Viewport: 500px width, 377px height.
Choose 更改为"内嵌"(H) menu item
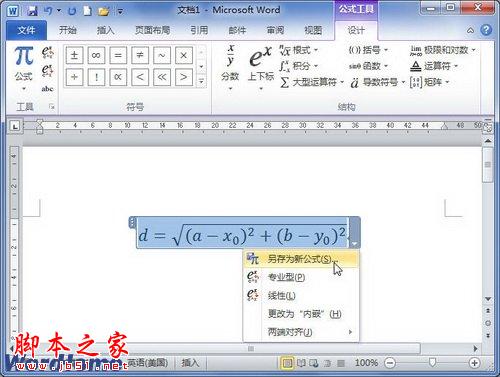pyautogui.click(x=301, y=314)
